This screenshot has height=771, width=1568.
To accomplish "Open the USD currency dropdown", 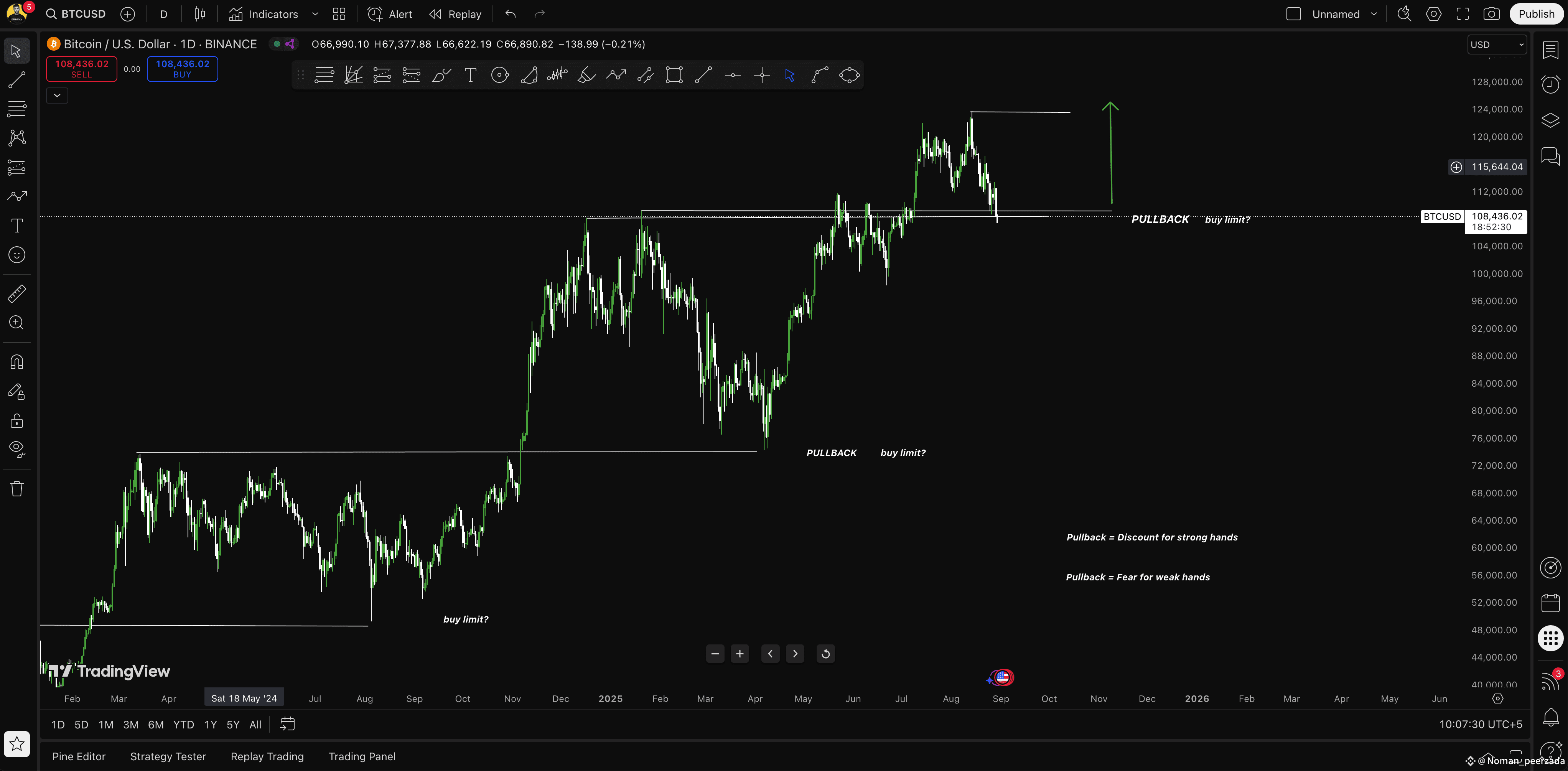I will pos(1497,44).
